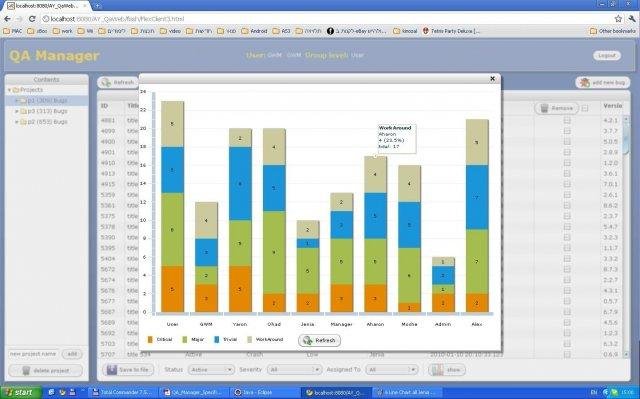Click the 'add' project button

[72, 354]
